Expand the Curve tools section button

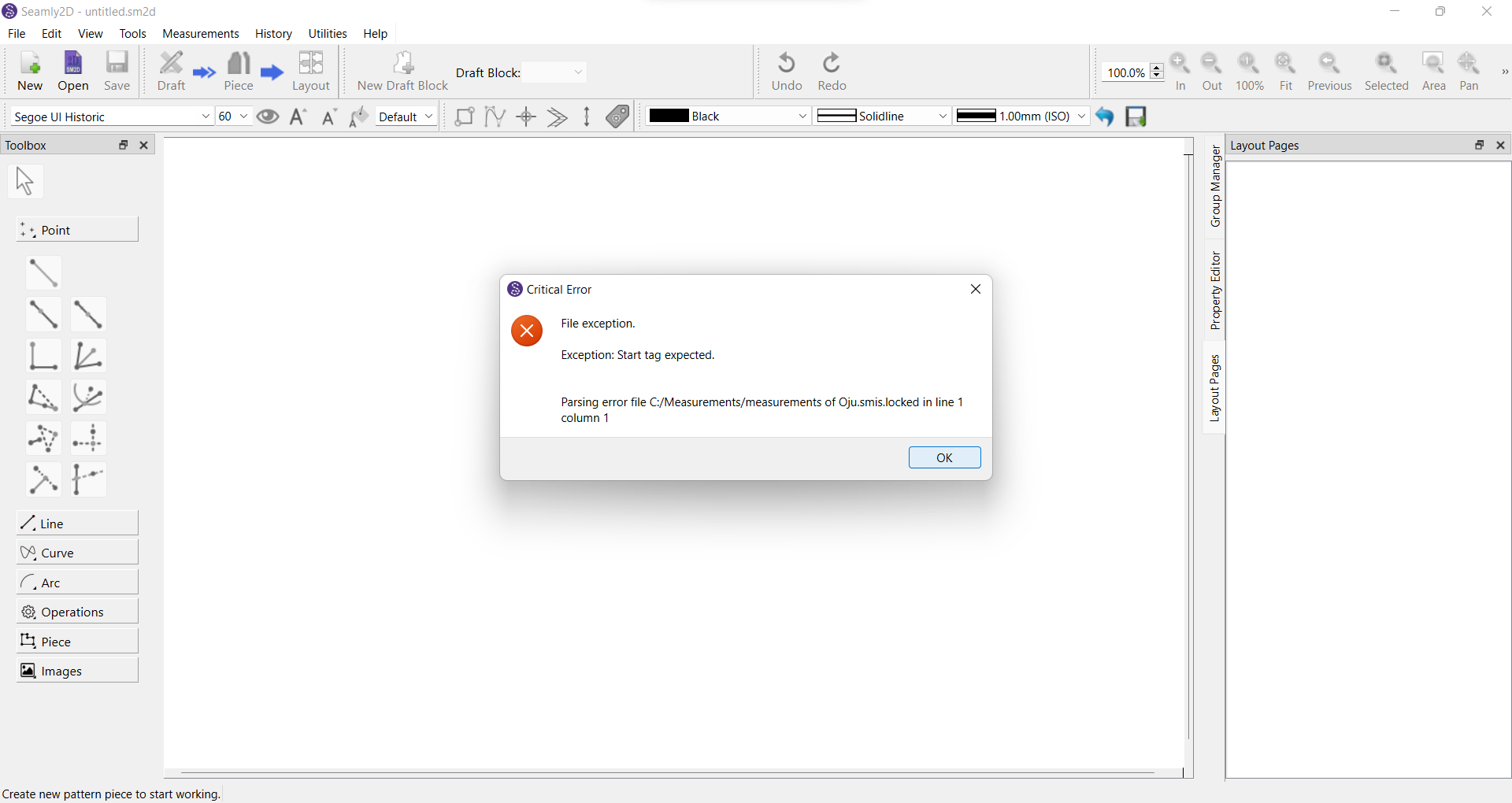(x=77, y=553)
